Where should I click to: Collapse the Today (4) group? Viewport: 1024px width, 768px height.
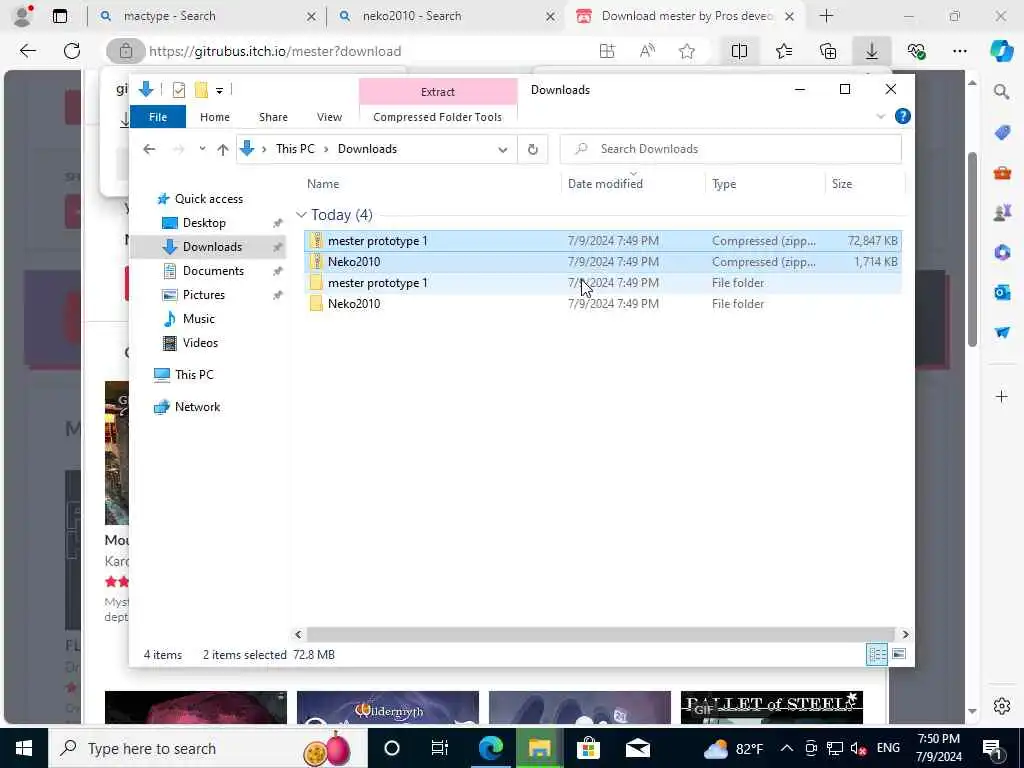301,215
